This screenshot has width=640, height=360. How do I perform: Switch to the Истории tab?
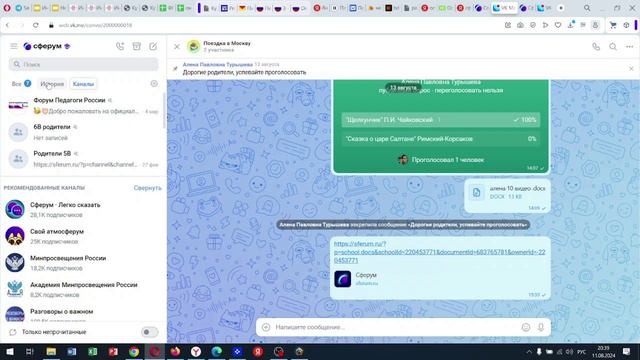(x=52, y=84)
